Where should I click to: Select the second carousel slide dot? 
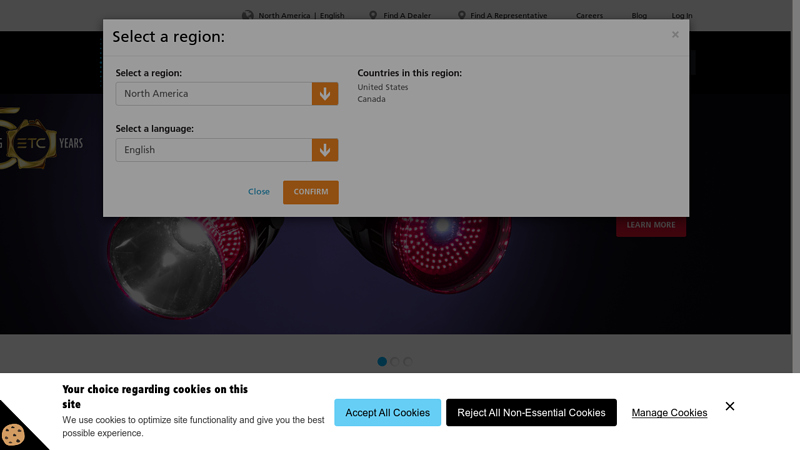[395, 362]
